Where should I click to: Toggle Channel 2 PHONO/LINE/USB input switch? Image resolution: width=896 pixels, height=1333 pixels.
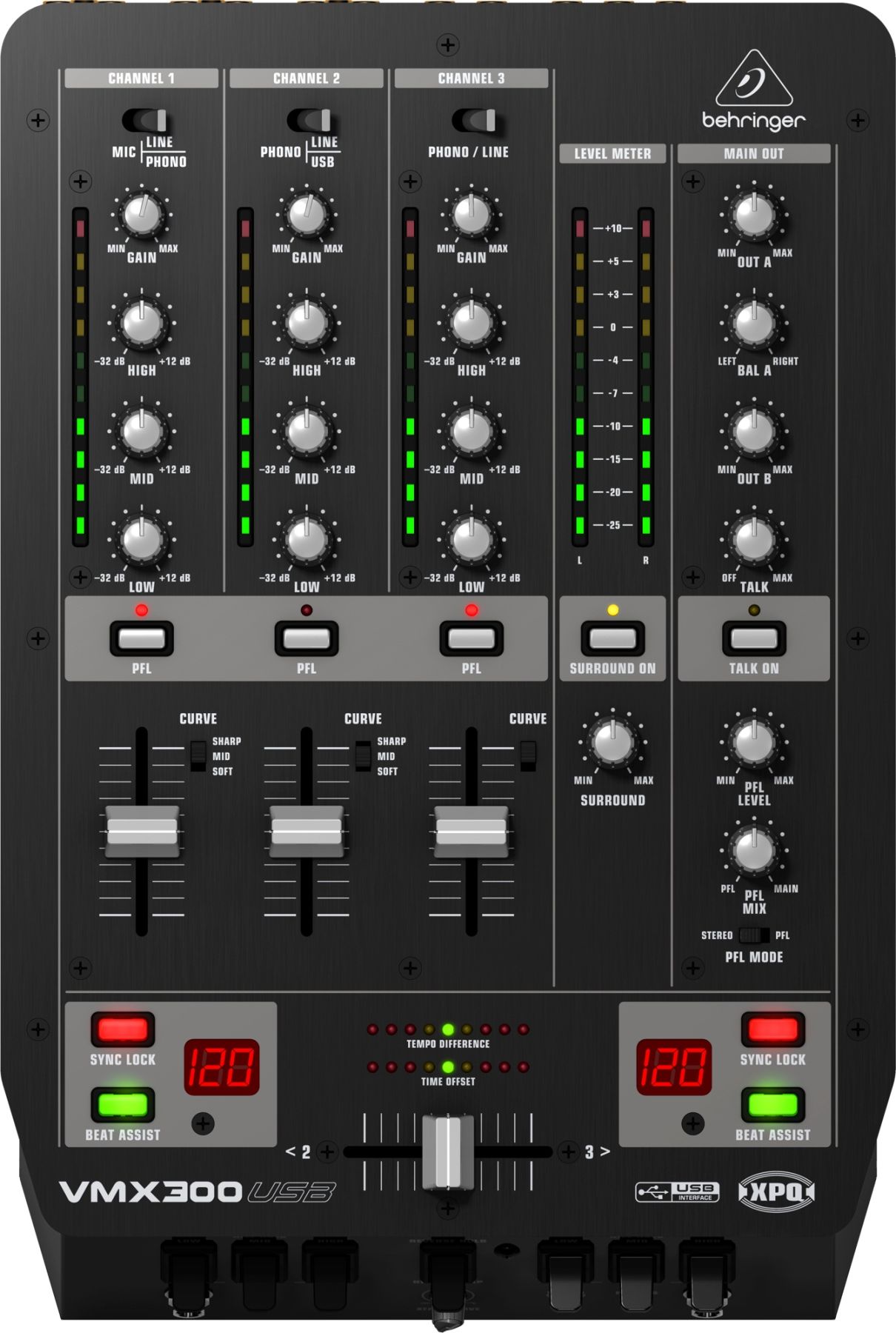click(310, 121)
